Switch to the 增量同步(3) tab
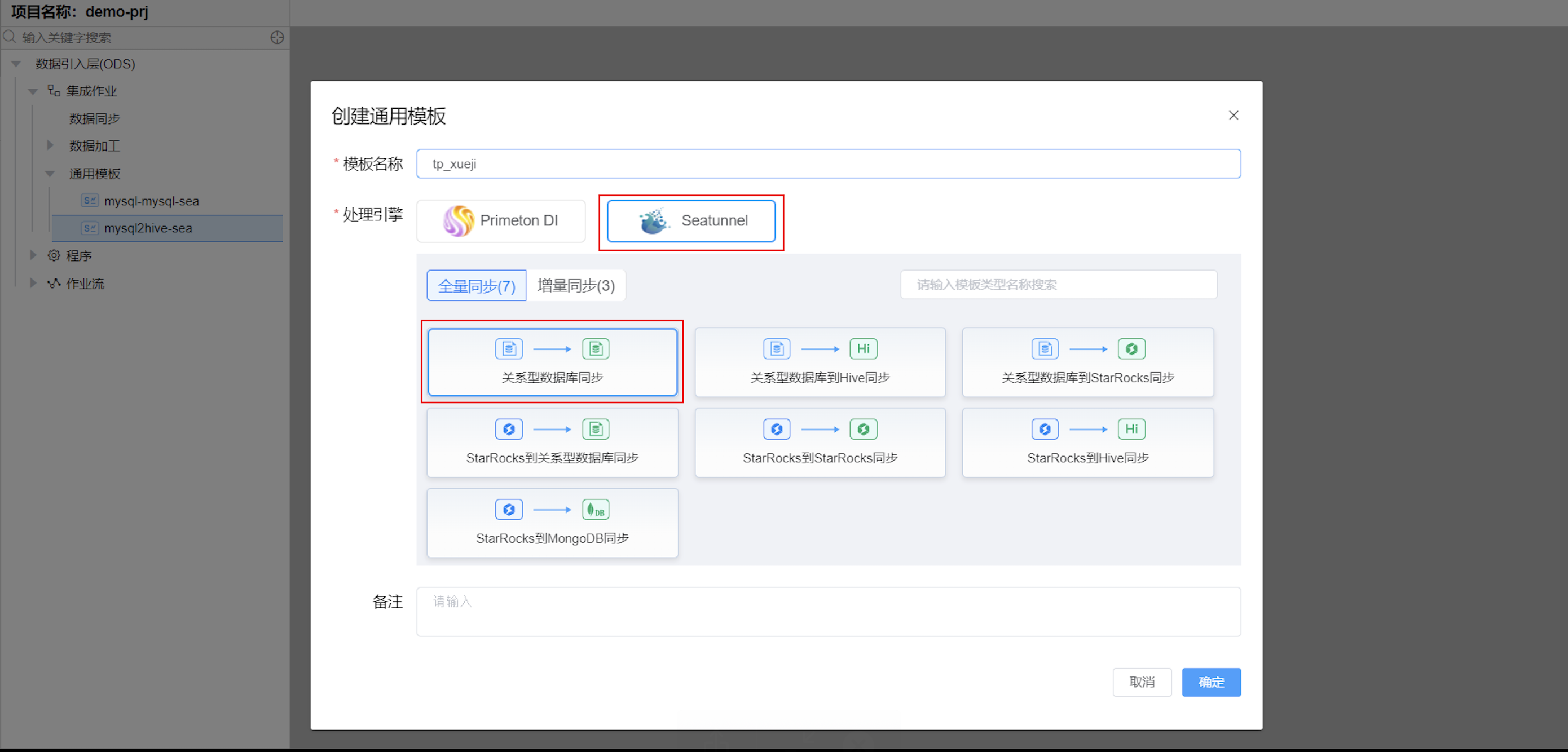Image resolution: width=1568 pixels, height=752 pixels. (576, 286)
